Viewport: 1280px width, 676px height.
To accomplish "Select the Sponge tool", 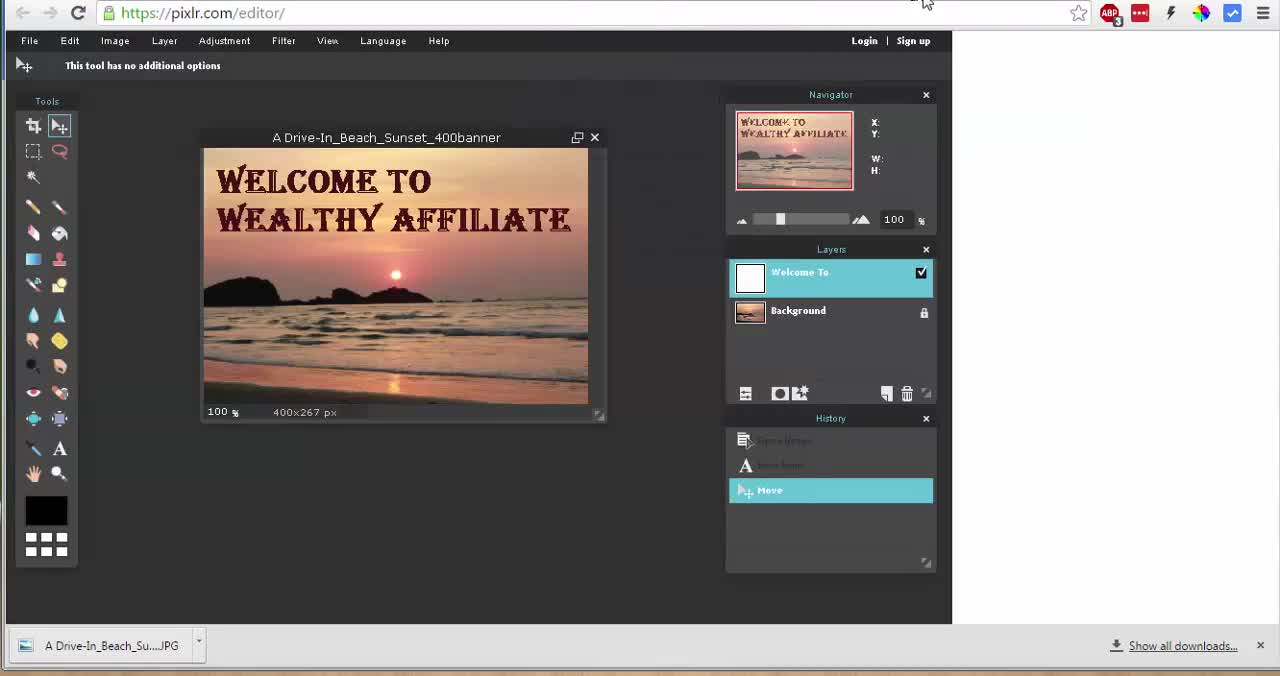I will 59,341.
